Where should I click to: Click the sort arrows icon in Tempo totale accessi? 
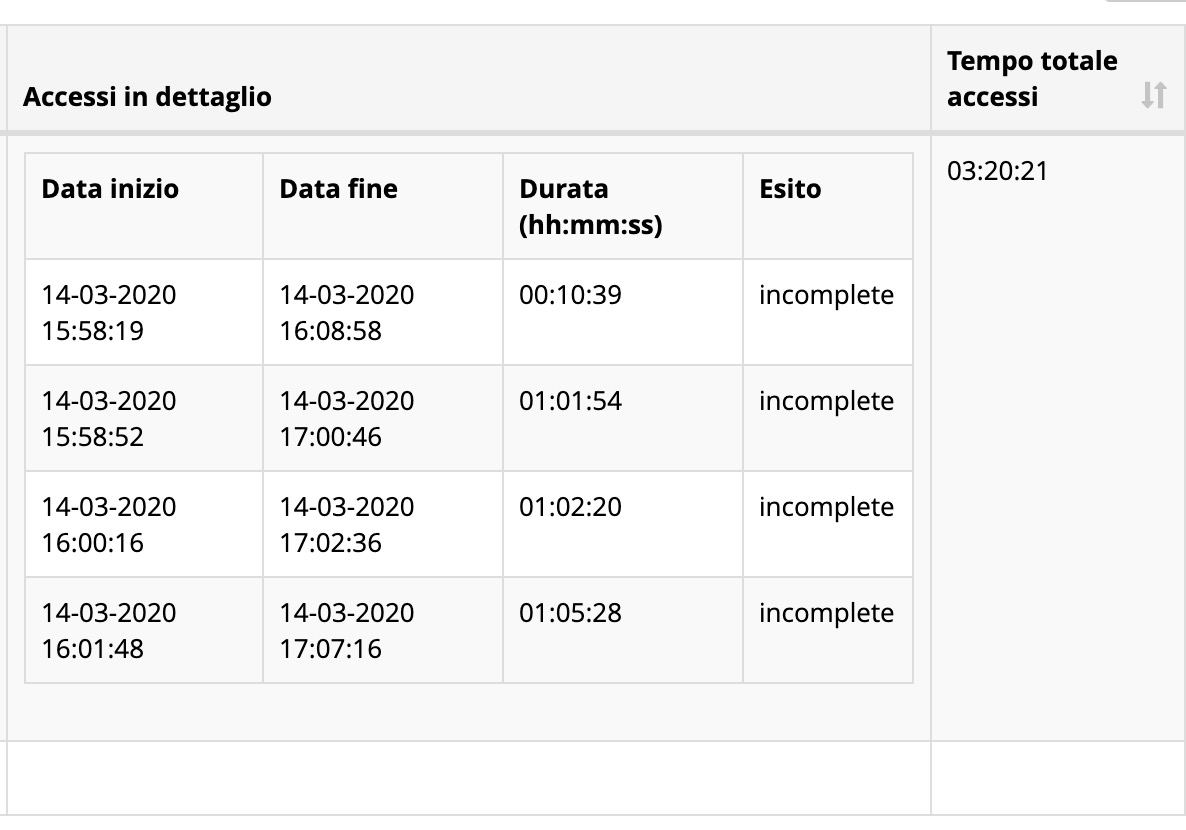click(1153, 96)
